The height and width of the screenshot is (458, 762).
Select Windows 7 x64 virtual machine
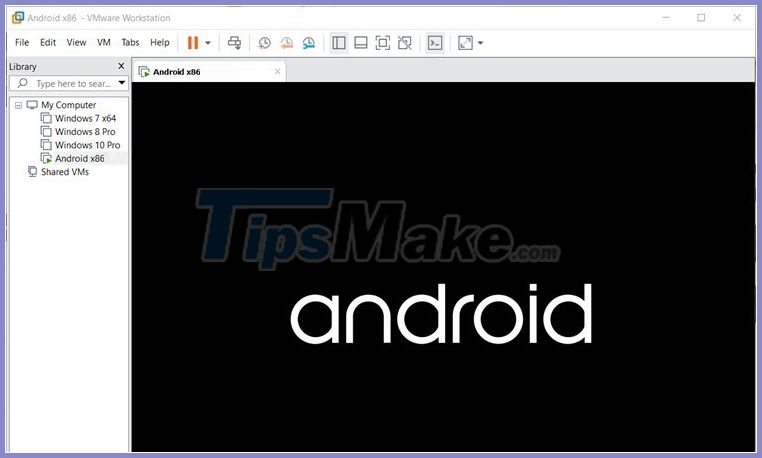(85, 118)
